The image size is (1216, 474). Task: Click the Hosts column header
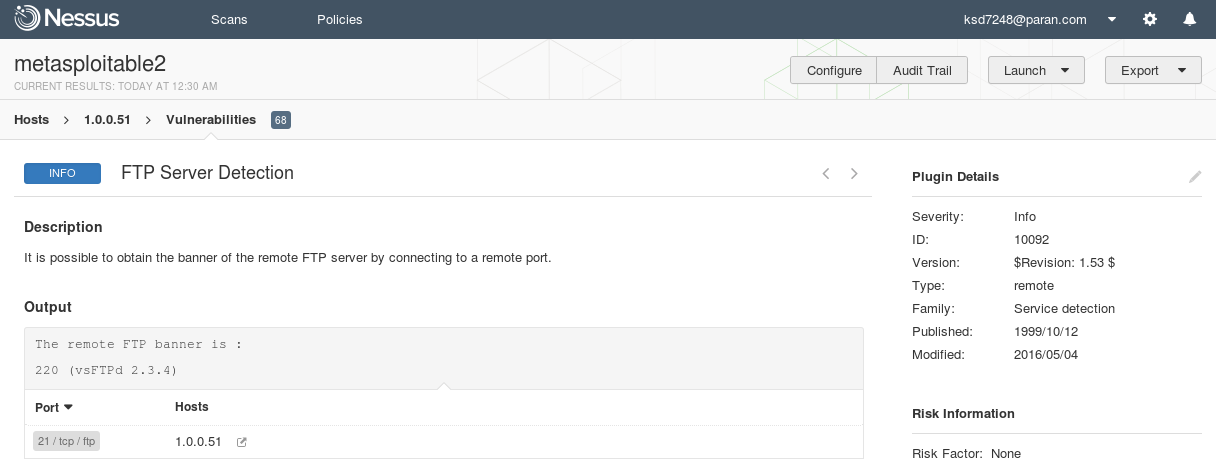pyautogui.click(x=192, y=407)
